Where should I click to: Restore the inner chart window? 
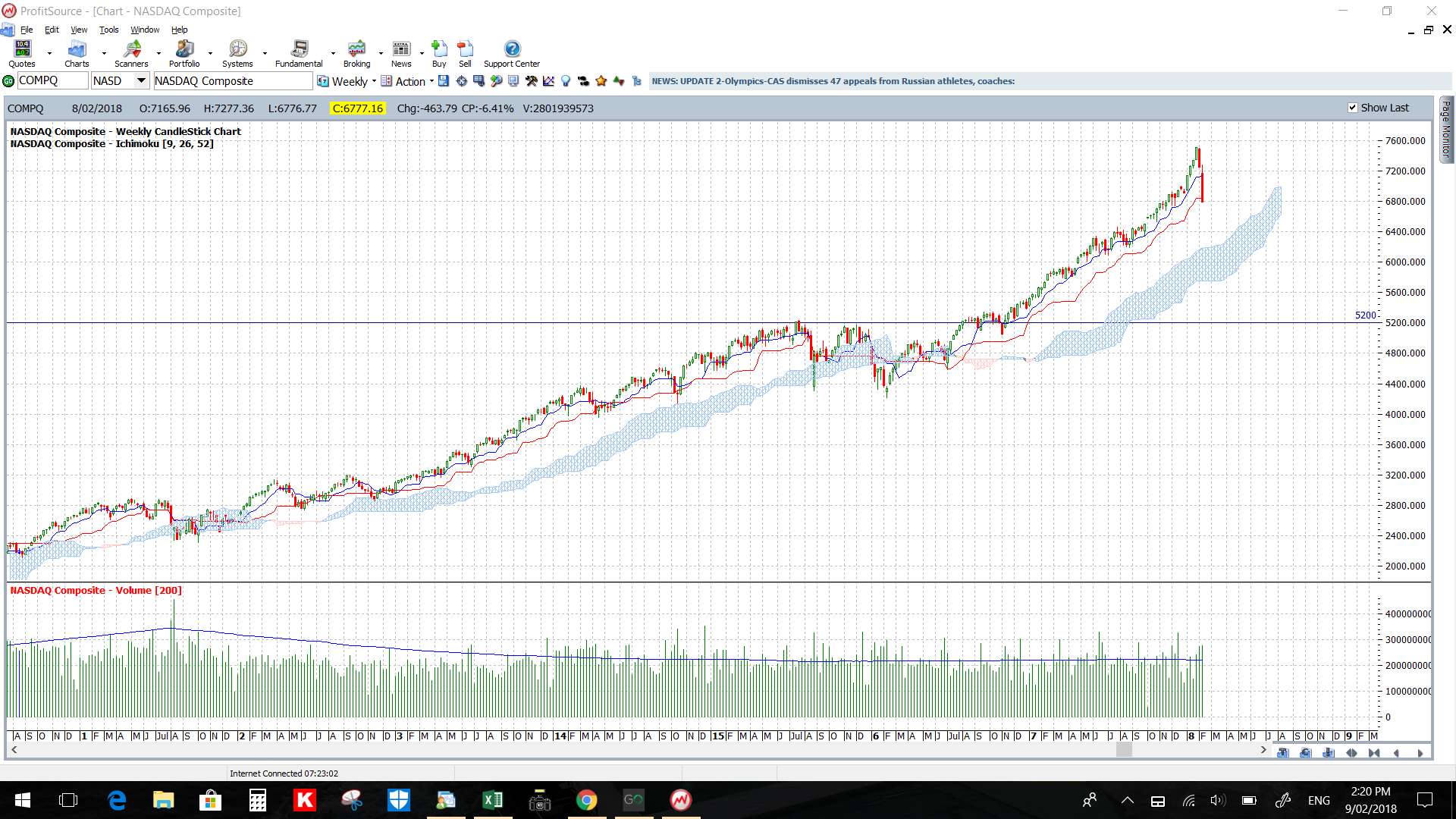[x=1429, y=30]
